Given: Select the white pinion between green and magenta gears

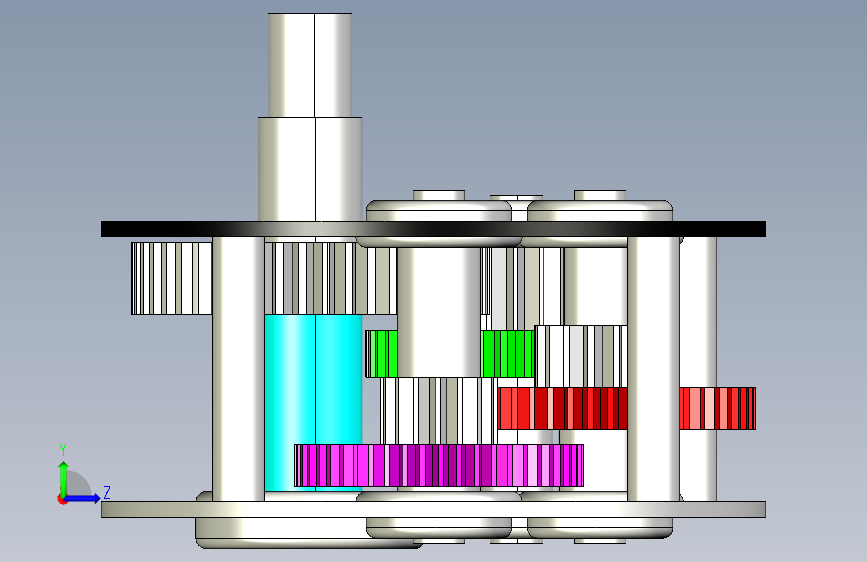Looking at the screenshot, I should click(438, 411).
